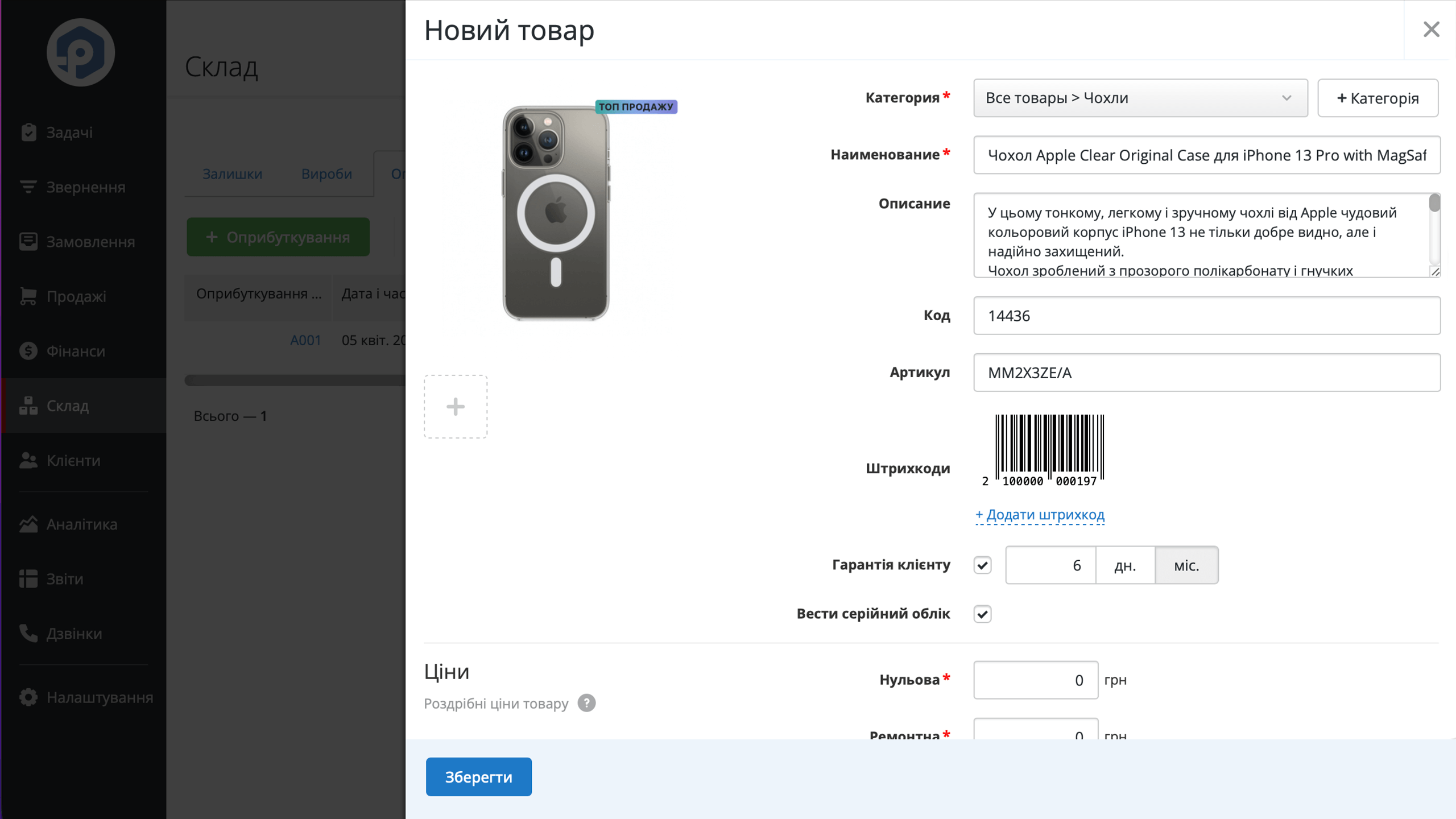Click the description scrollbar thumb
The height and width of the screenshot is (819, 1456).
[x=1434, y=203]
